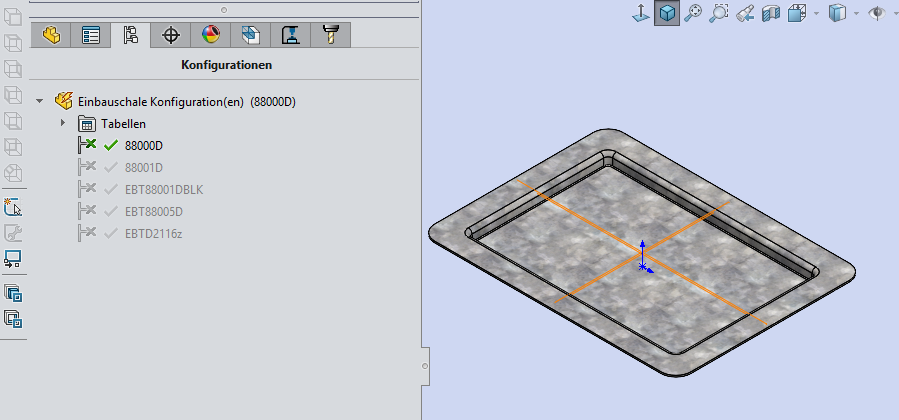The width and height of the screenshot is (899, 420).
Task: Click grey checkmark next to EBT88001DBLK
Action: 111,190
